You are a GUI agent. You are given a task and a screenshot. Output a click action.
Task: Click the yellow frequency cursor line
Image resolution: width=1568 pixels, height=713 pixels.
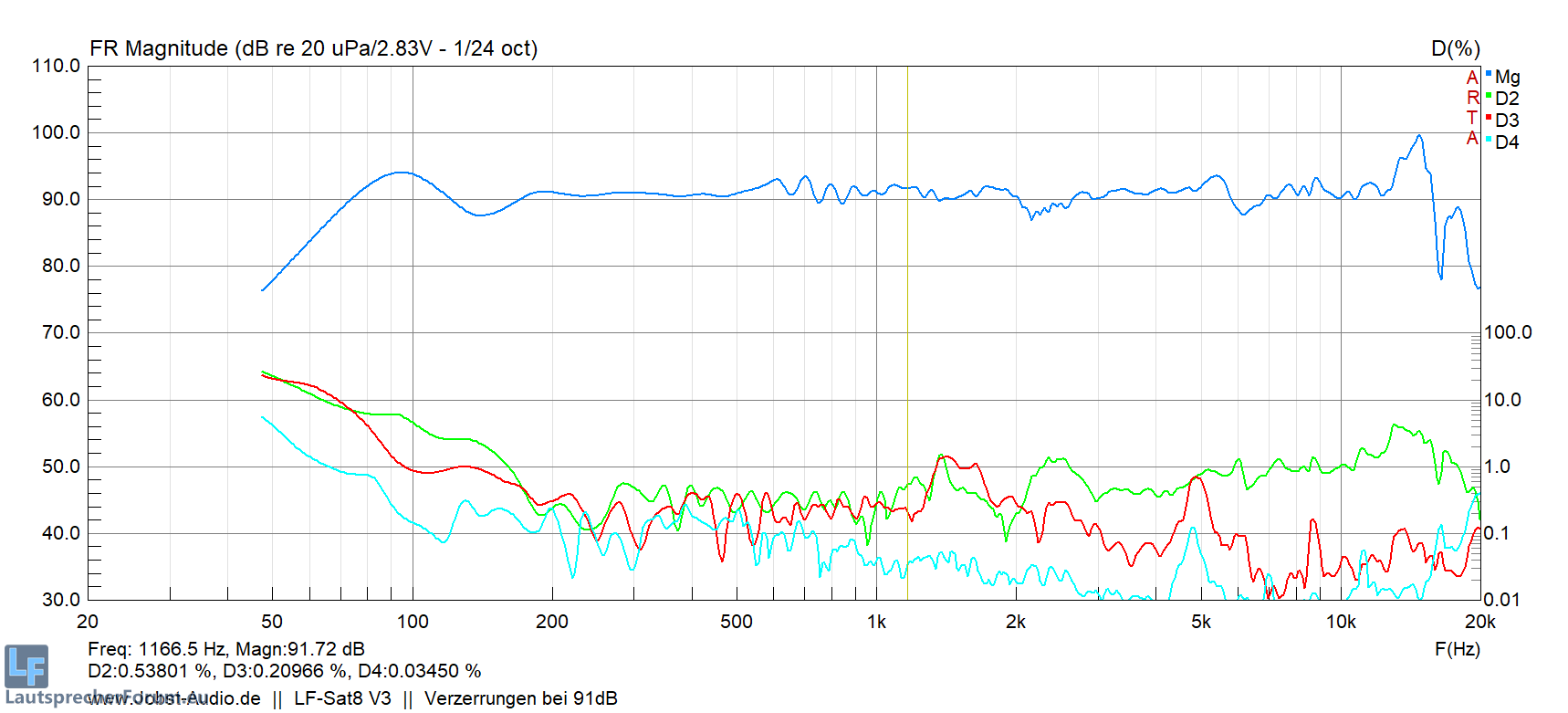click(x=907, y=365)
